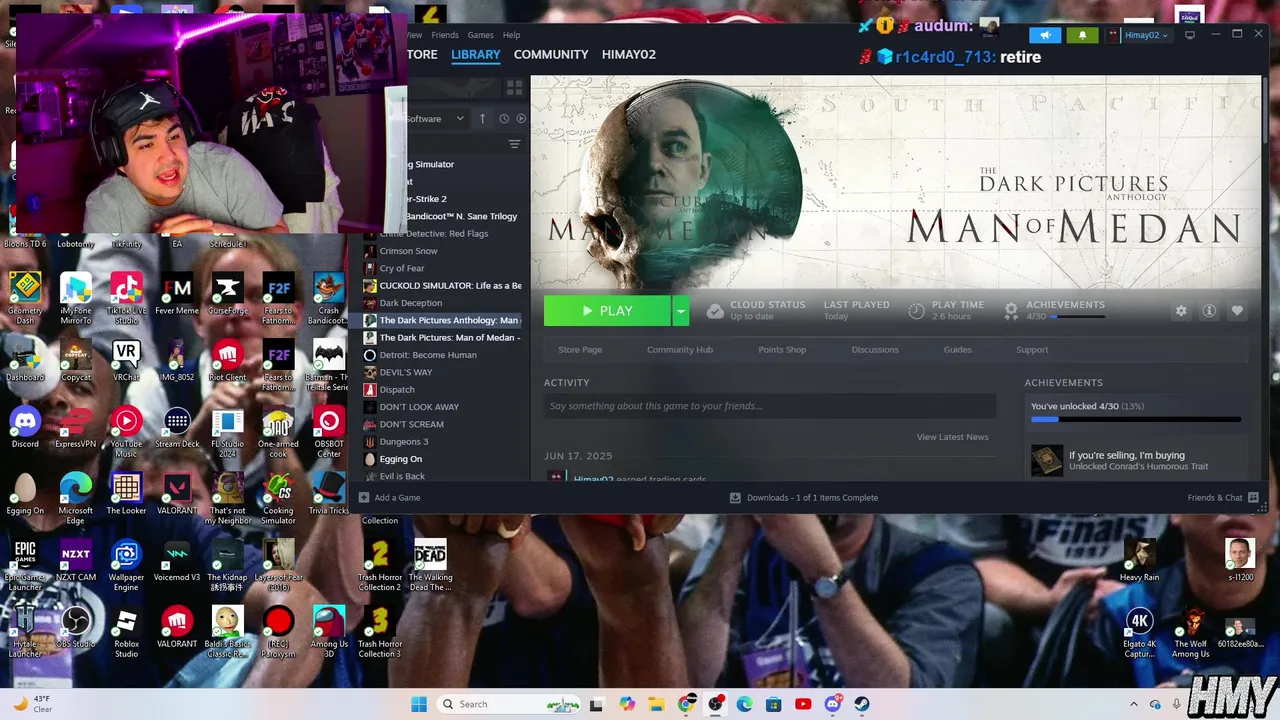Image resolution: width=1280 pixels, height=720 pixels.
Task: Open advanced library filter icon
Action: pyautogui.click(x=514, y=144)
